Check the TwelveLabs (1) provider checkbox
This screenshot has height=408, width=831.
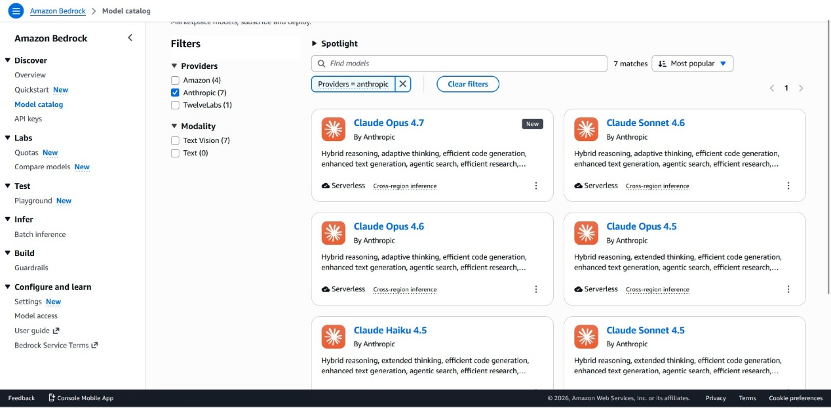tap(175, 105)
